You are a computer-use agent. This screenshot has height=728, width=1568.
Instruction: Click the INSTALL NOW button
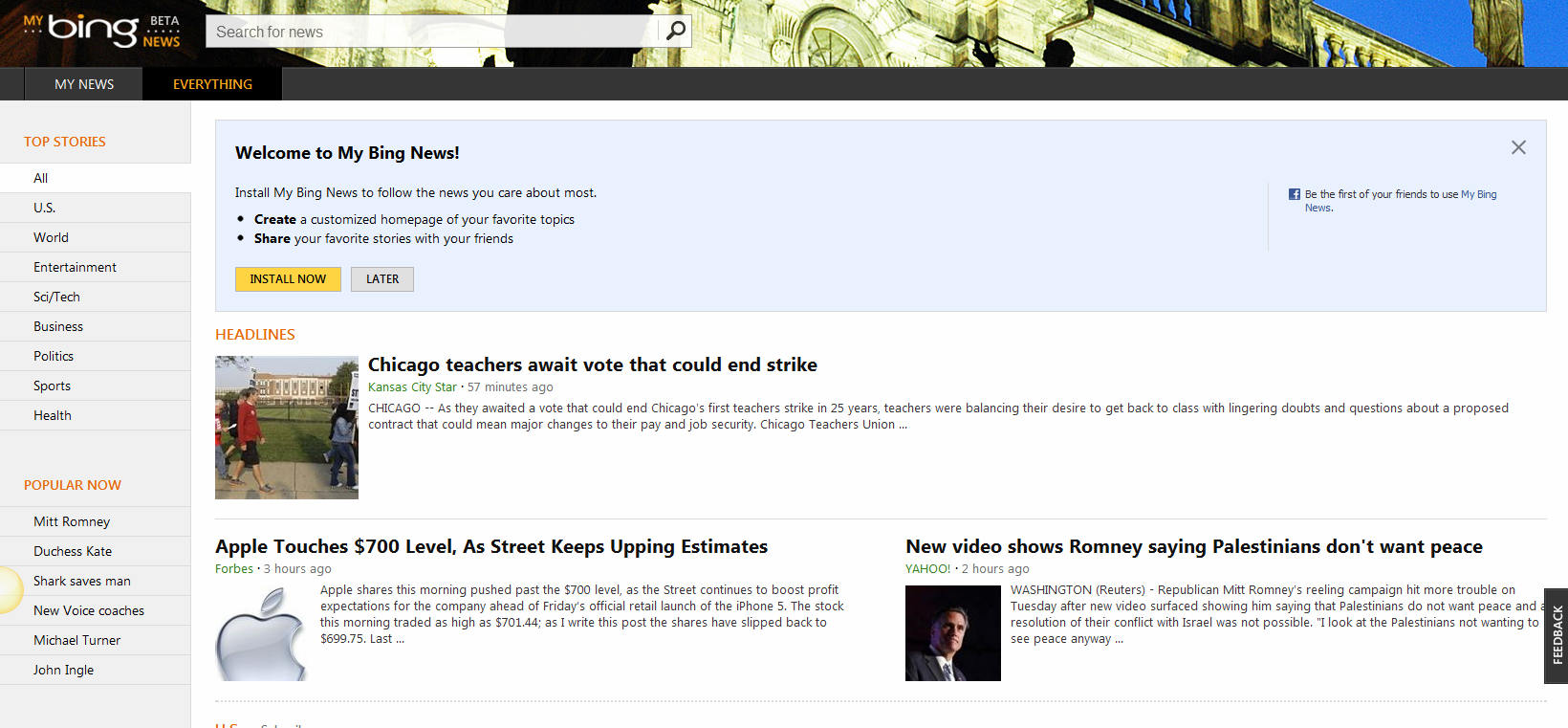288,278
